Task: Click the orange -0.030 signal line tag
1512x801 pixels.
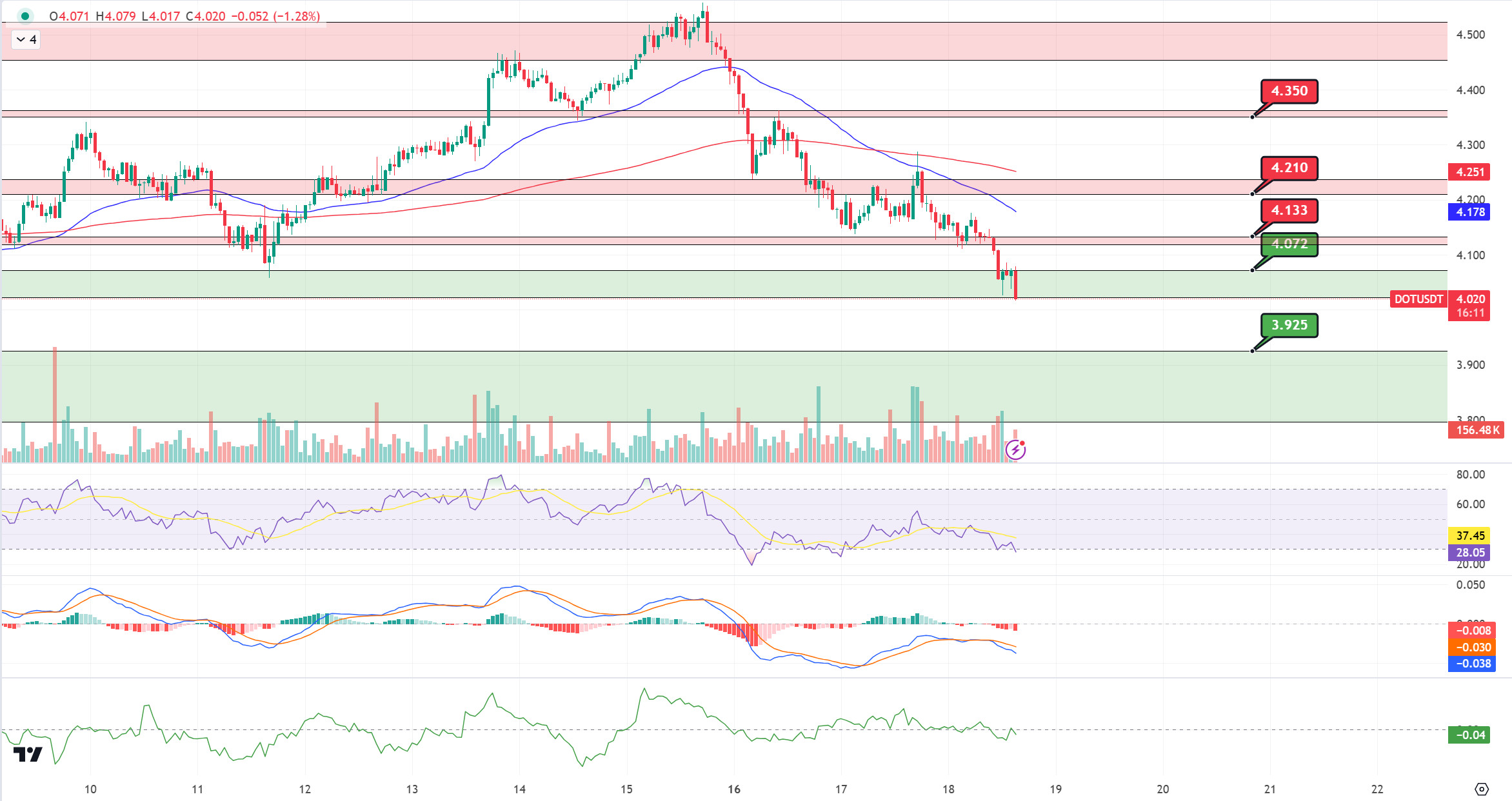Action: (x=1472, y=648)
